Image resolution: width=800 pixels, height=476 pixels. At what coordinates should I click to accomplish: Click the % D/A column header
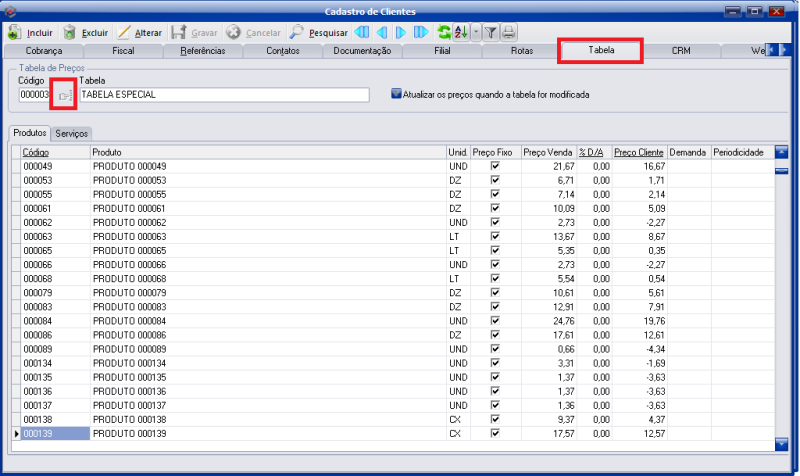coord(594,153)
